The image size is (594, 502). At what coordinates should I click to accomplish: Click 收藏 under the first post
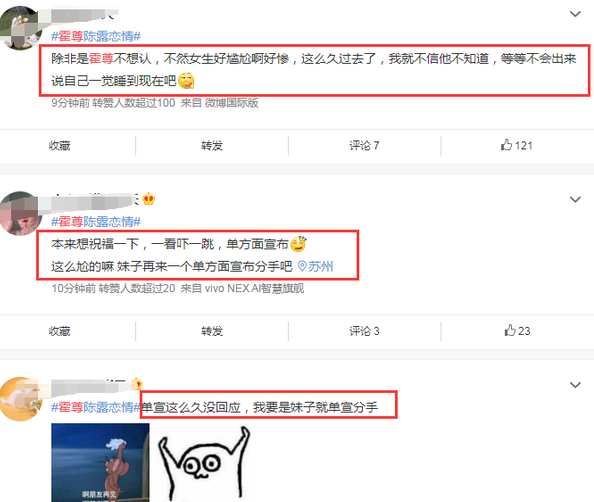[59, 145]
